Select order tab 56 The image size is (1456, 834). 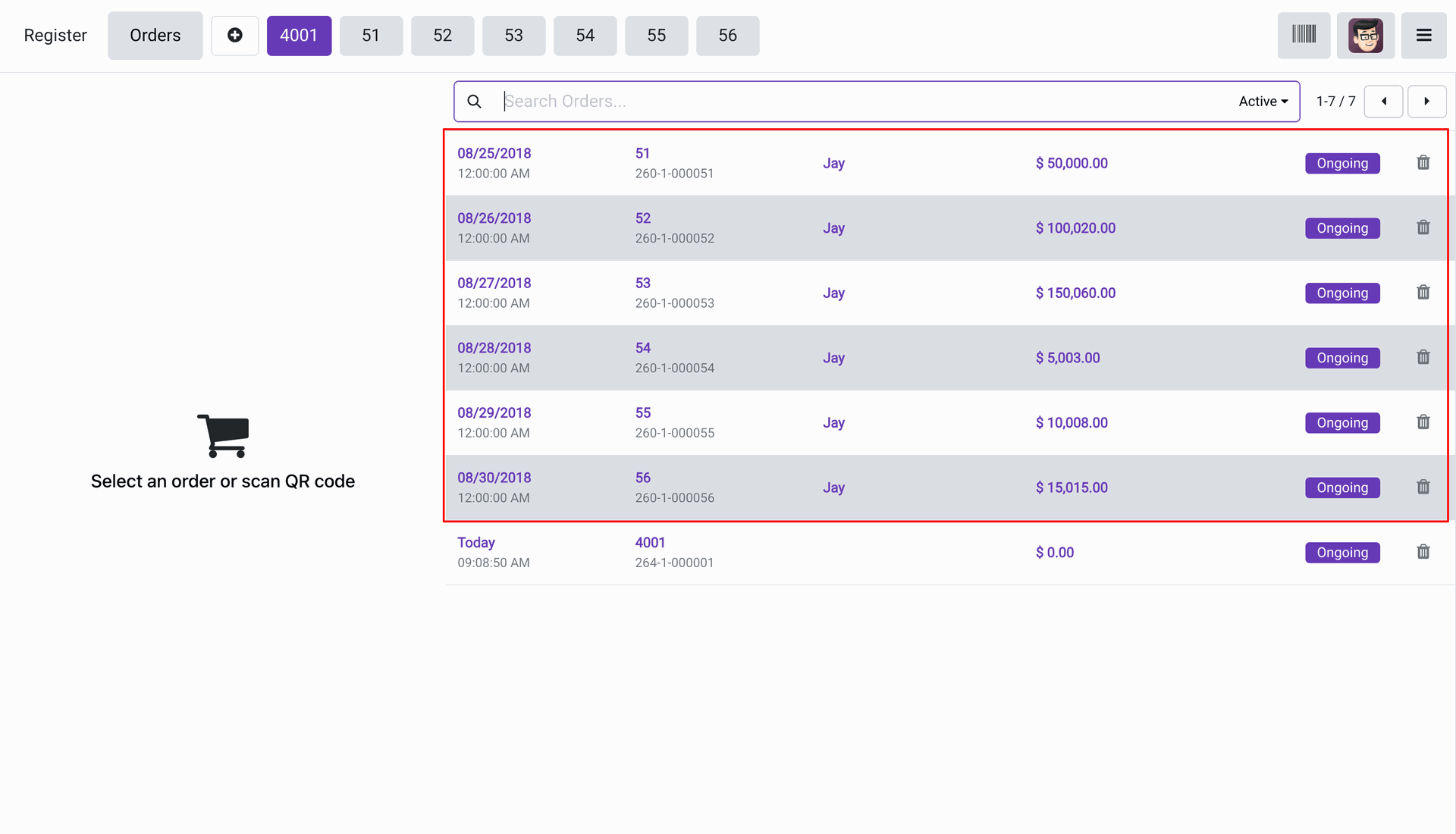727,35
